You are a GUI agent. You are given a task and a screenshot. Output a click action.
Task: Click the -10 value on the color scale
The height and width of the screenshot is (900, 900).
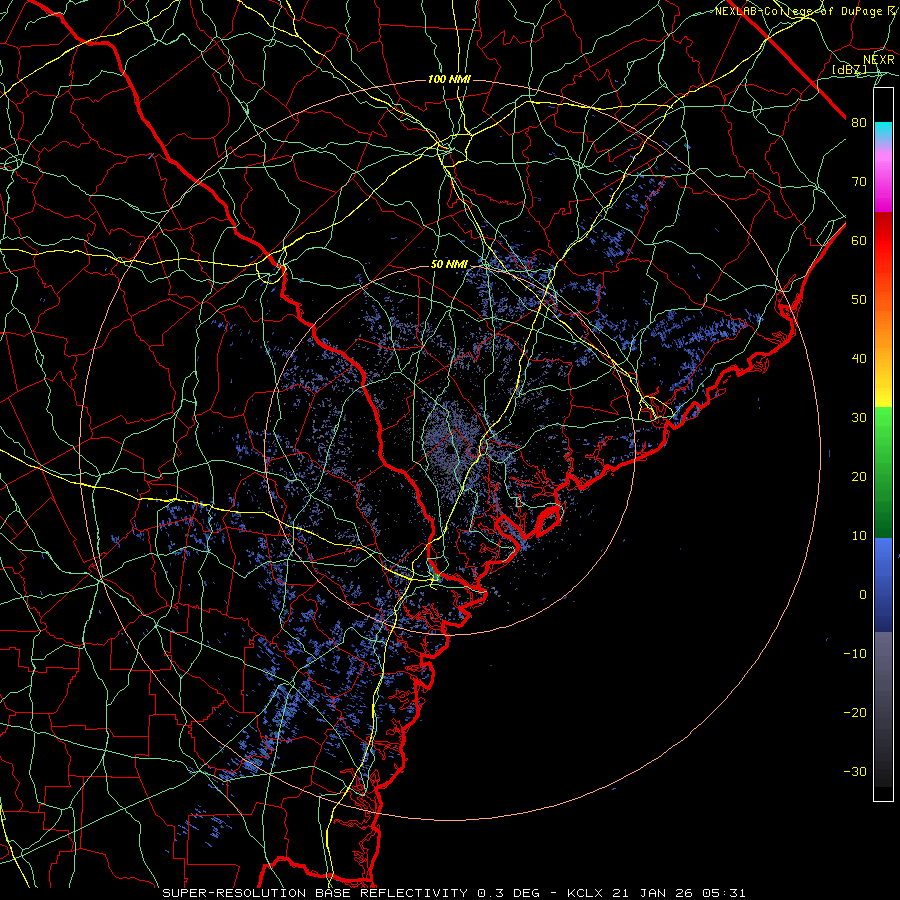point(855,654)
